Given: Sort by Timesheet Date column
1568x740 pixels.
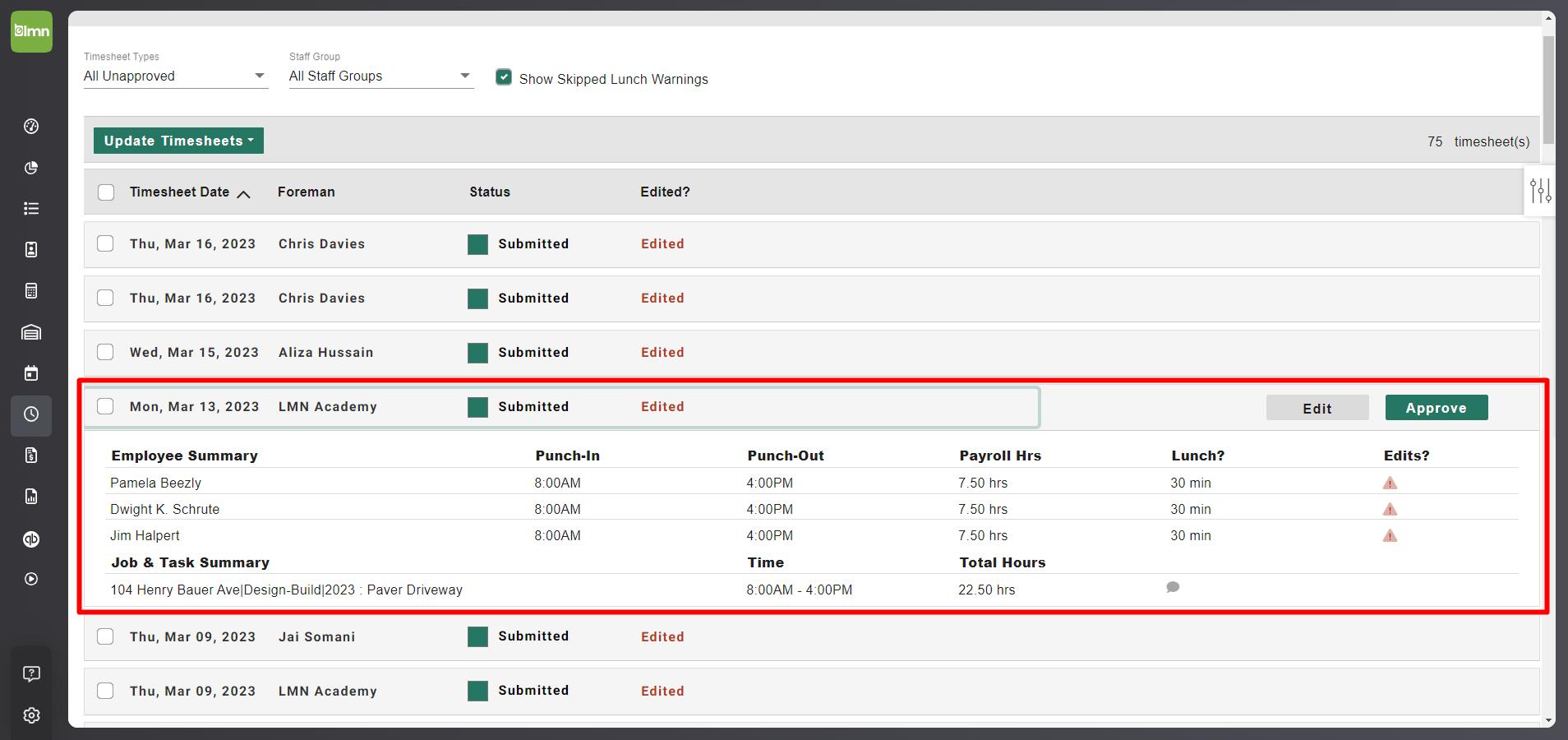Looking at the screenshot, I should 189,192.
